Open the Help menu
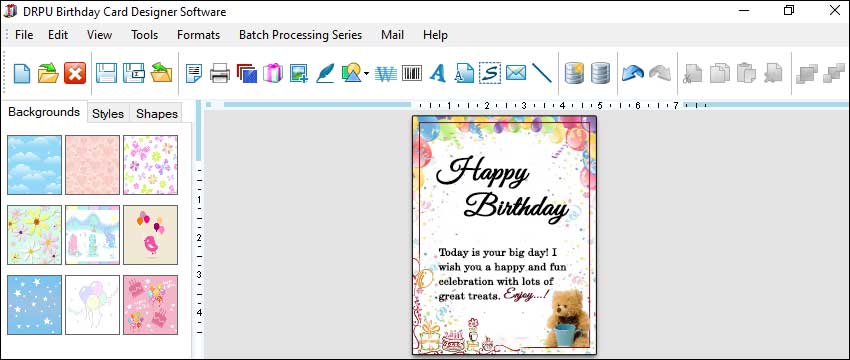Viewport: 850px width, 360px height. (435, 35)
